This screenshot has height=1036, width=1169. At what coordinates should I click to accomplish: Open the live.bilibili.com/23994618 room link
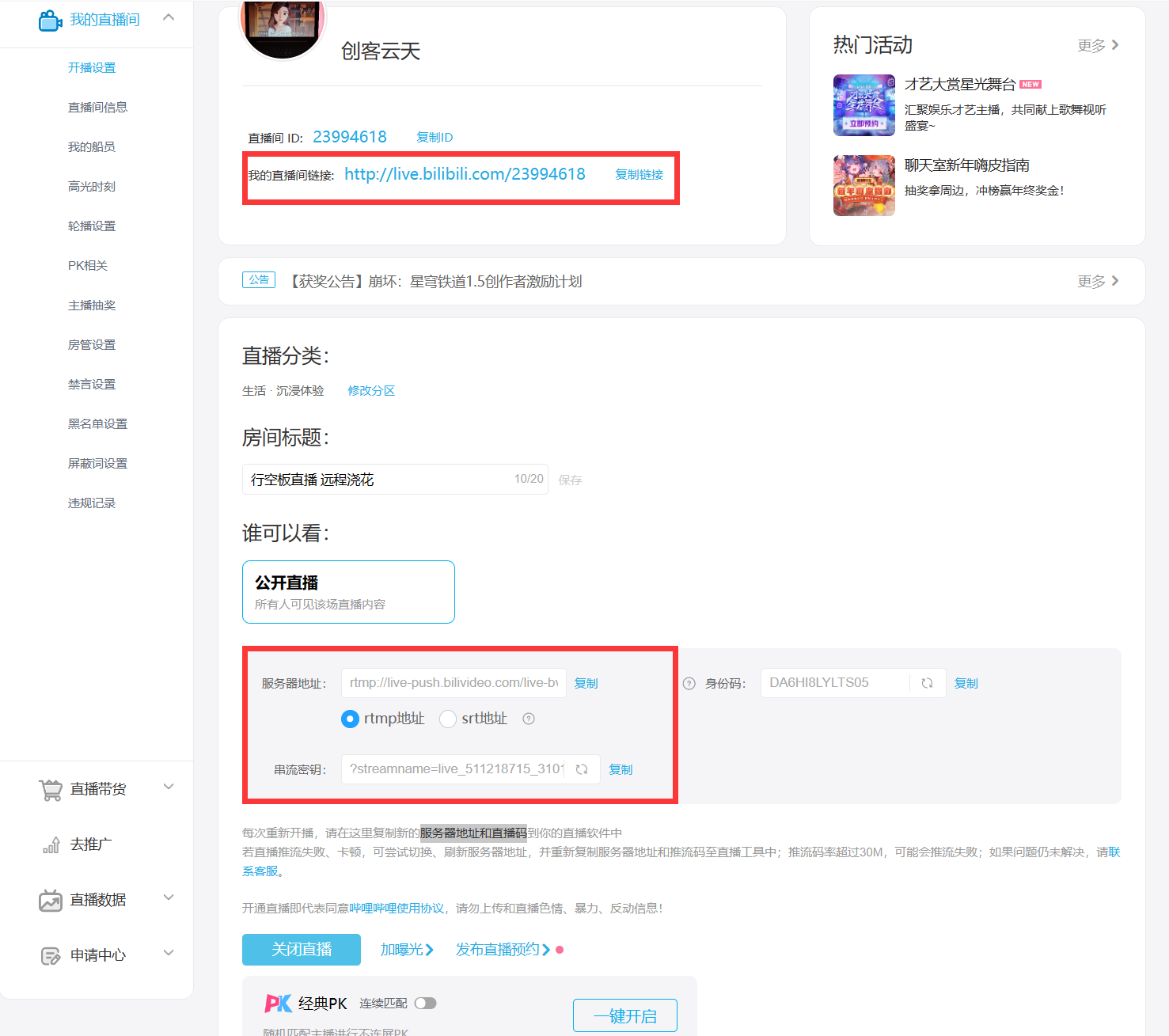tap(465, 174)
